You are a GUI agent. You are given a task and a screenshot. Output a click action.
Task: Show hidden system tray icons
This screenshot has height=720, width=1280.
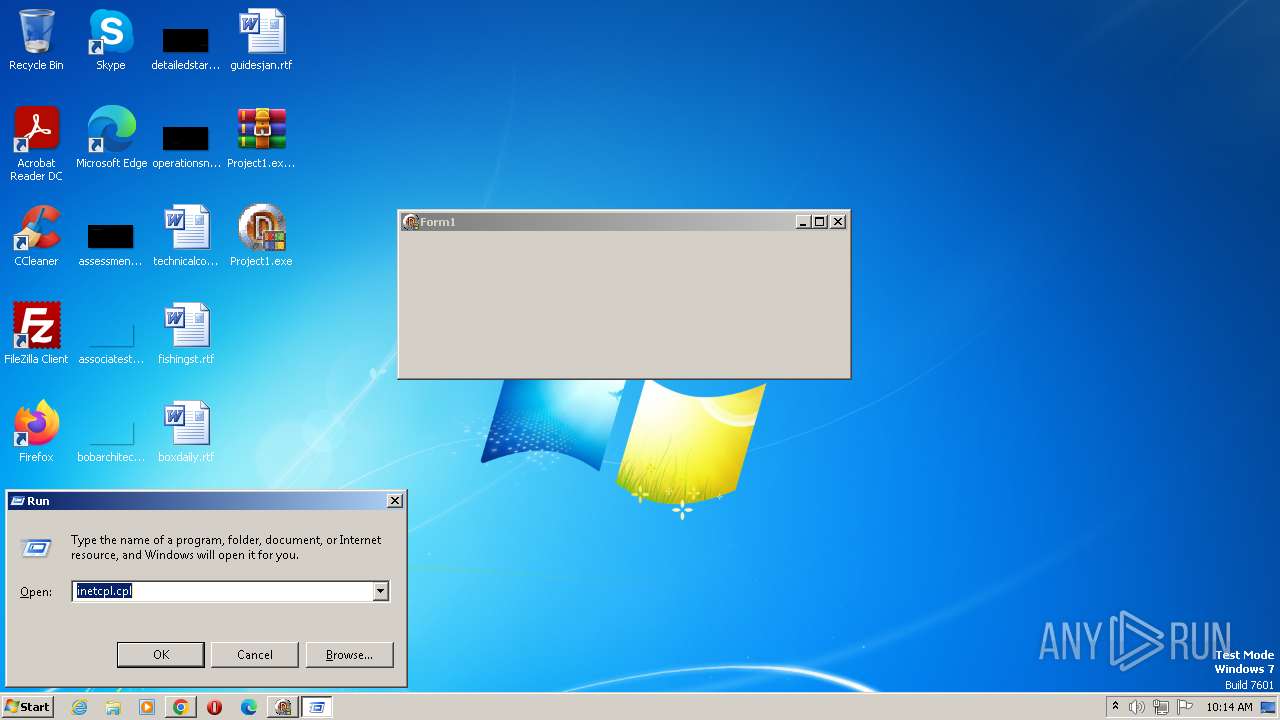coord(1115,707)
